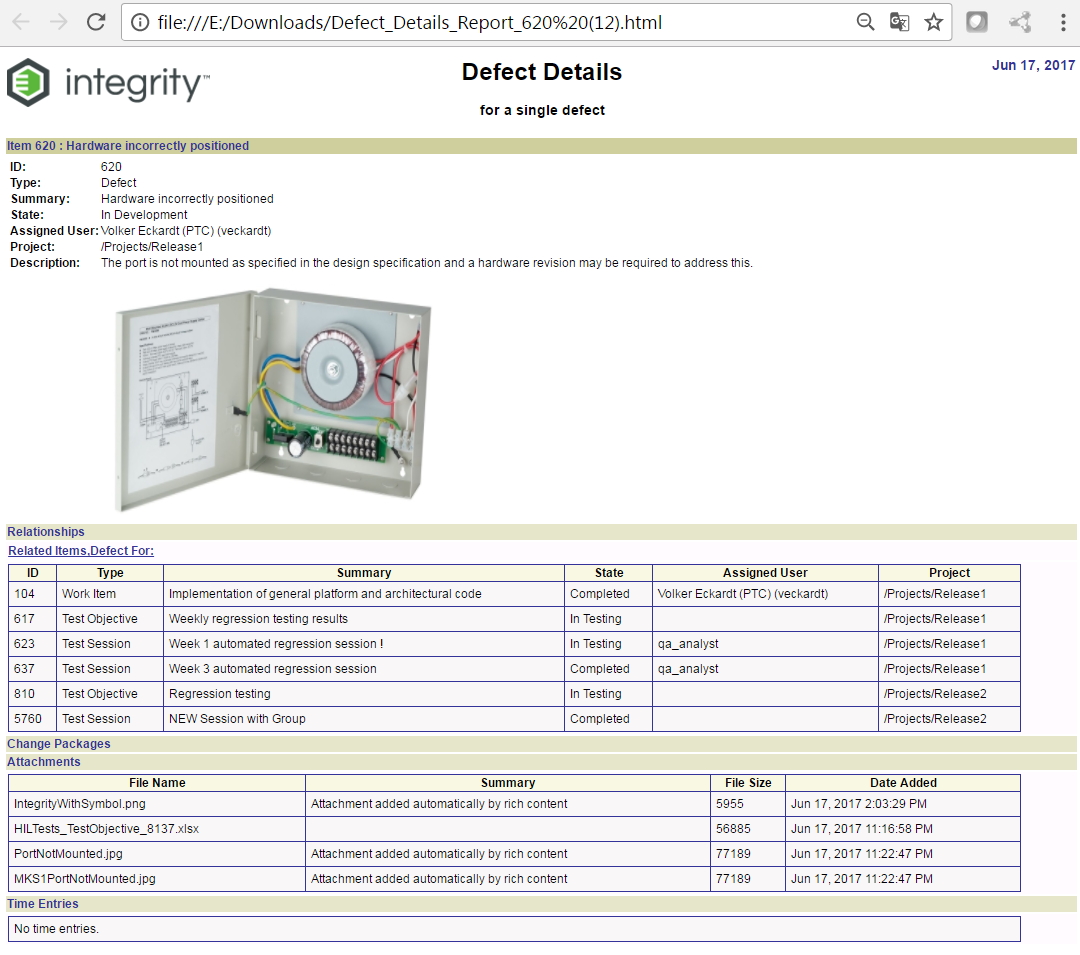1080x955 pixels.
Task: Open the Google Translate icon
Action: (x=899, y=22)
